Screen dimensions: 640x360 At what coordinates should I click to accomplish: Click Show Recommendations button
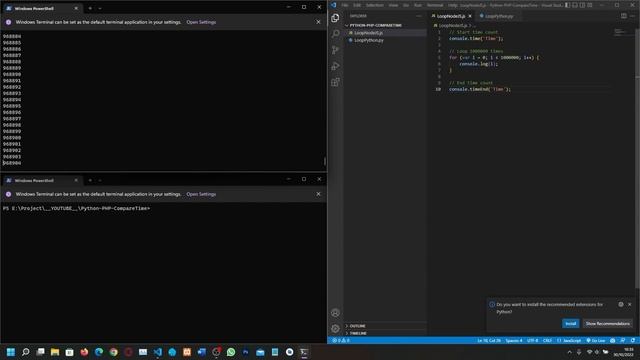[x=607, y=324]
